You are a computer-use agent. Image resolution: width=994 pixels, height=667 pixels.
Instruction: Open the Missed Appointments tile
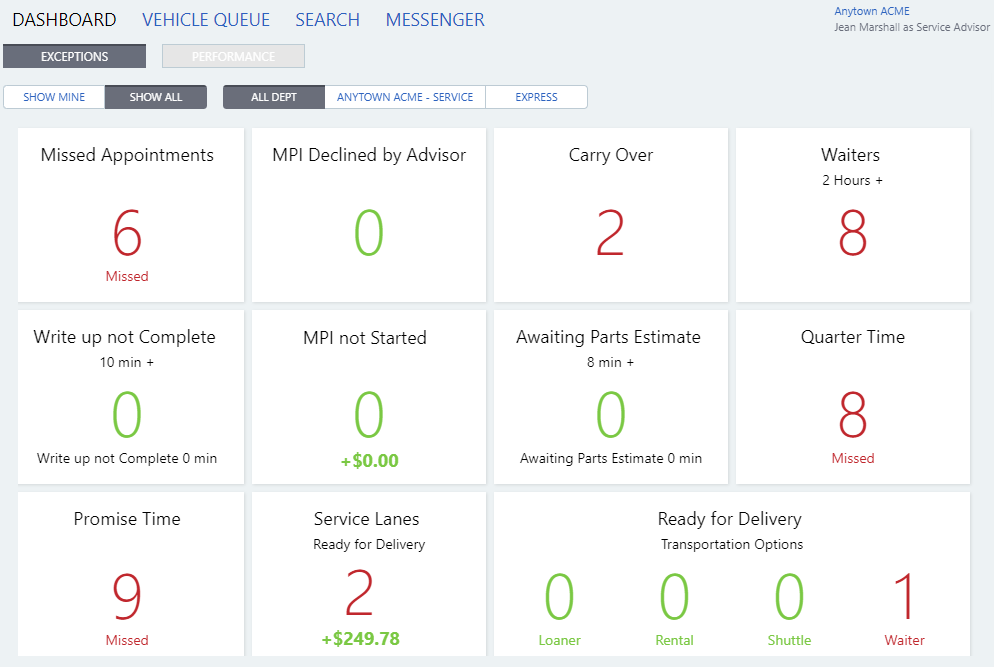coord(128,214)
